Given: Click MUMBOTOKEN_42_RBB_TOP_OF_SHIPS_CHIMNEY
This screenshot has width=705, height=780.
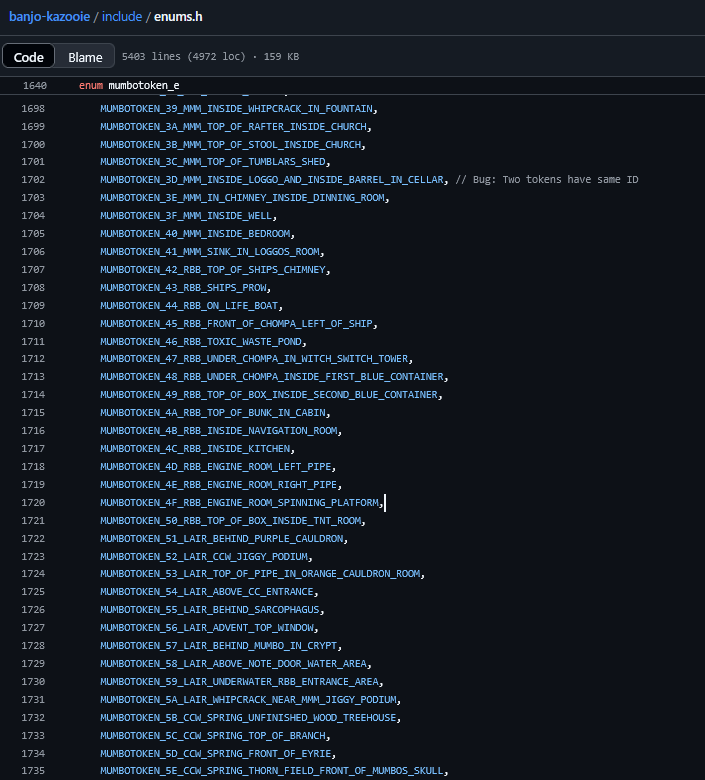Looking at the screenshot, I should point(213,270).
